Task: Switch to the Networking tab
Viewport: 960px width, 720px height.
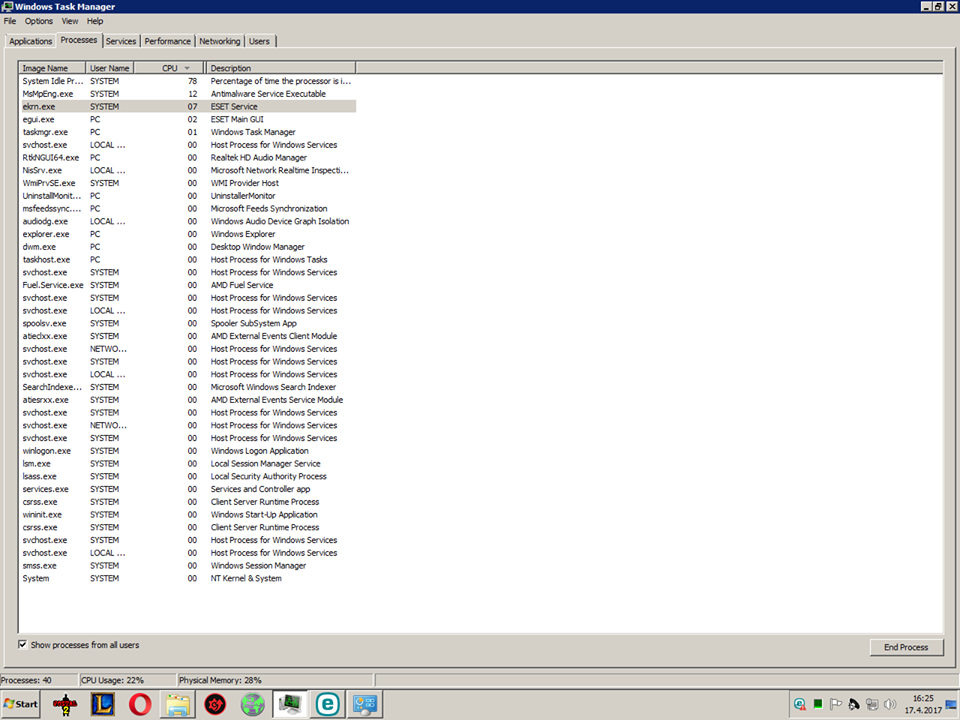Action: 219,41
